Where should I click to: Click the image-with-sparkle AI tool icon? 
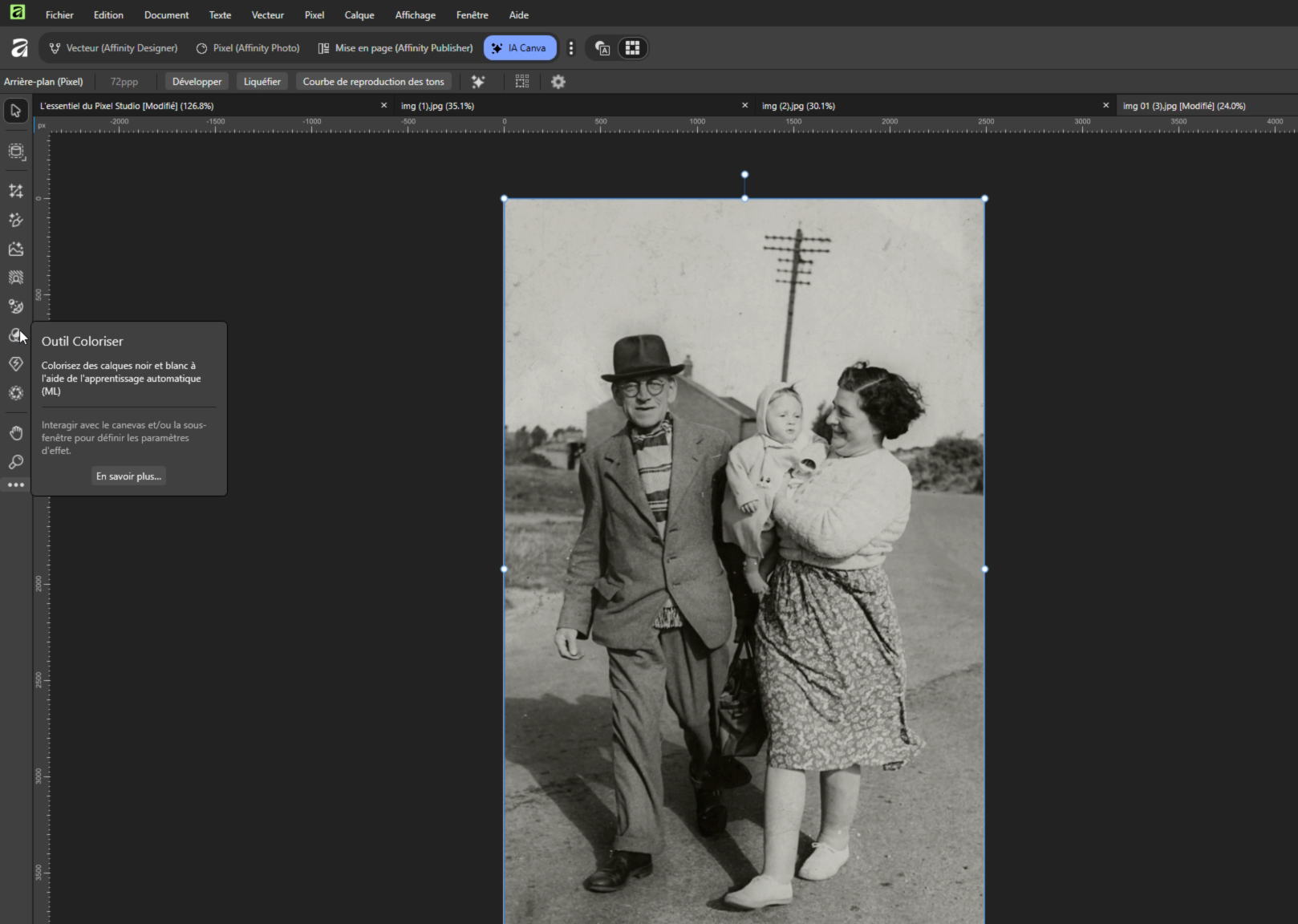[x=16, y=249]
